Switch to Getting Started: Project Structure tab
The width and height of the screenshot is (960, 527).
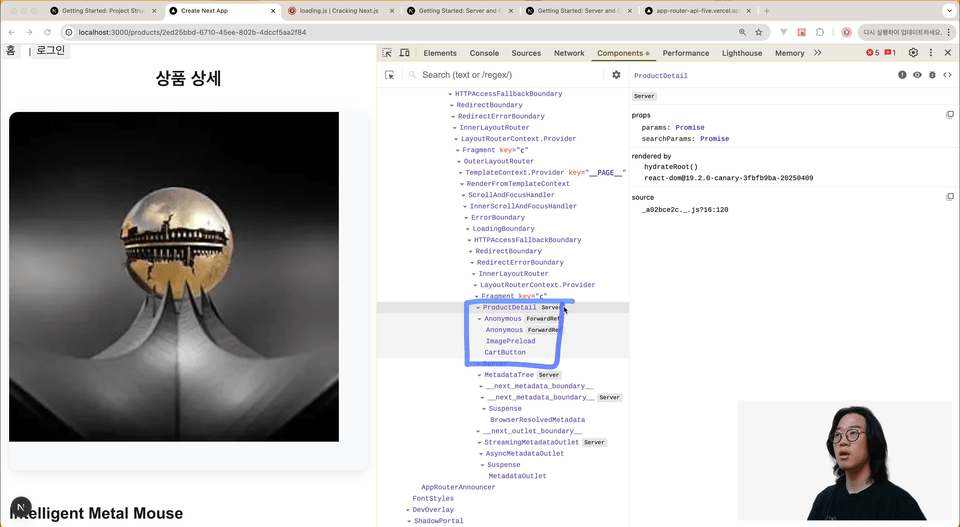click(x=103, y=10)
